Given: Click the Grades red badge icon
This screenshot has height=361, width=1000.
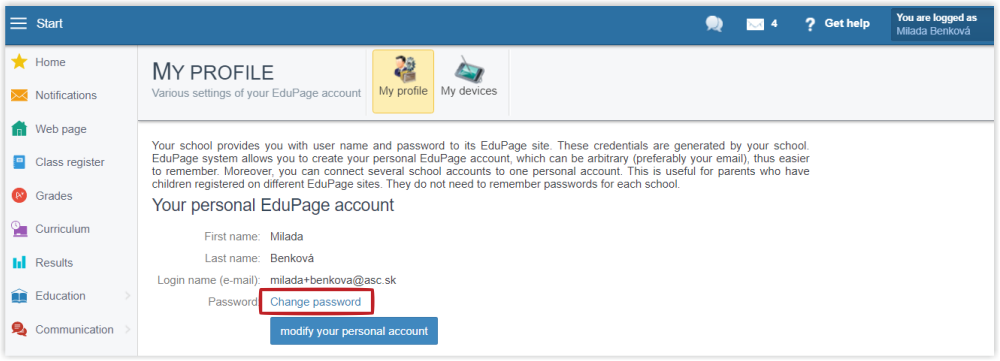Looking at the screenshot, I should click(x=20, y=196).
